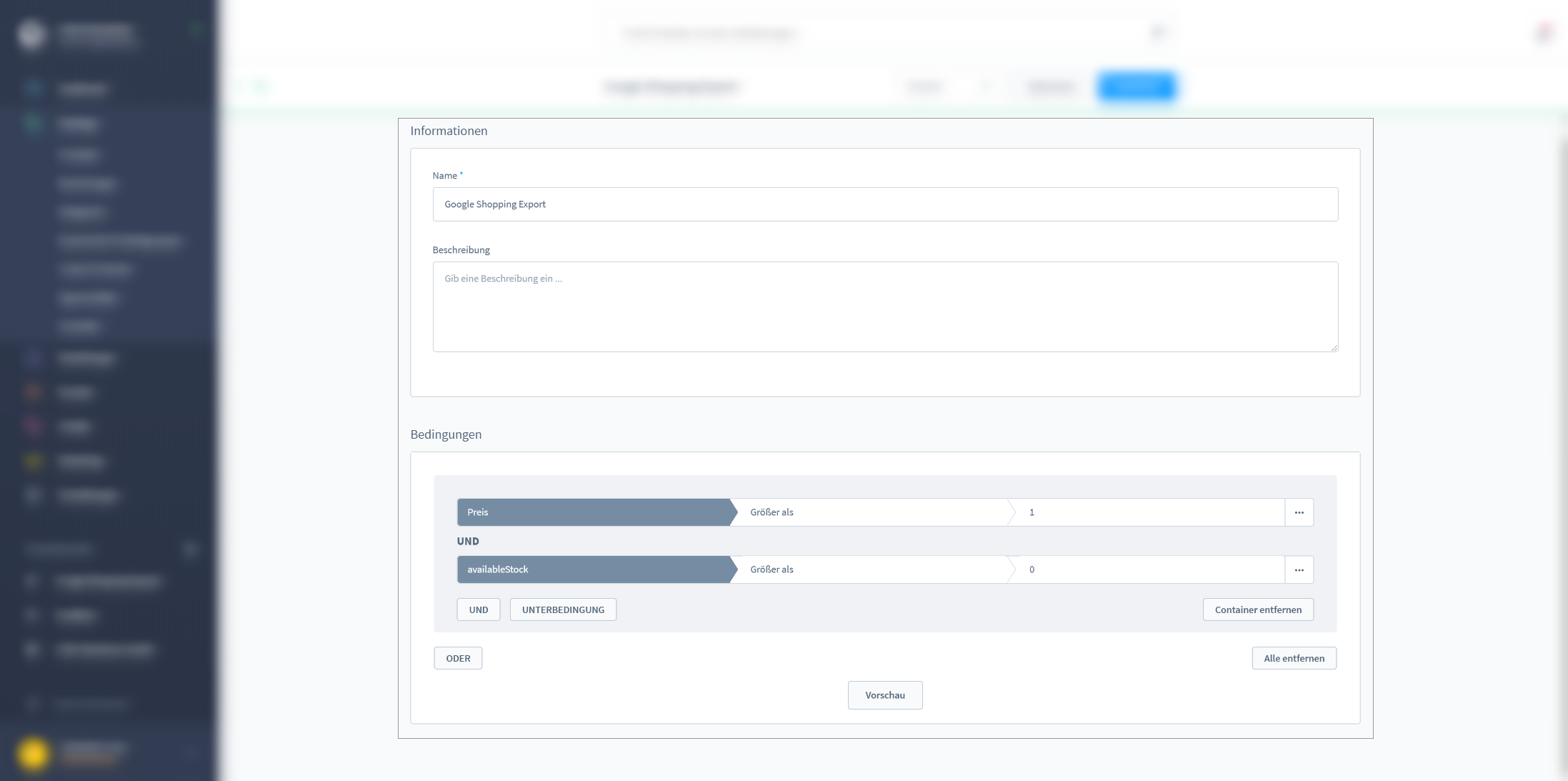This screenshot has height=781, width=1568.
Task: Add a sub-condition with UNTERBEDINGUNG
Action: click(563, 610)
